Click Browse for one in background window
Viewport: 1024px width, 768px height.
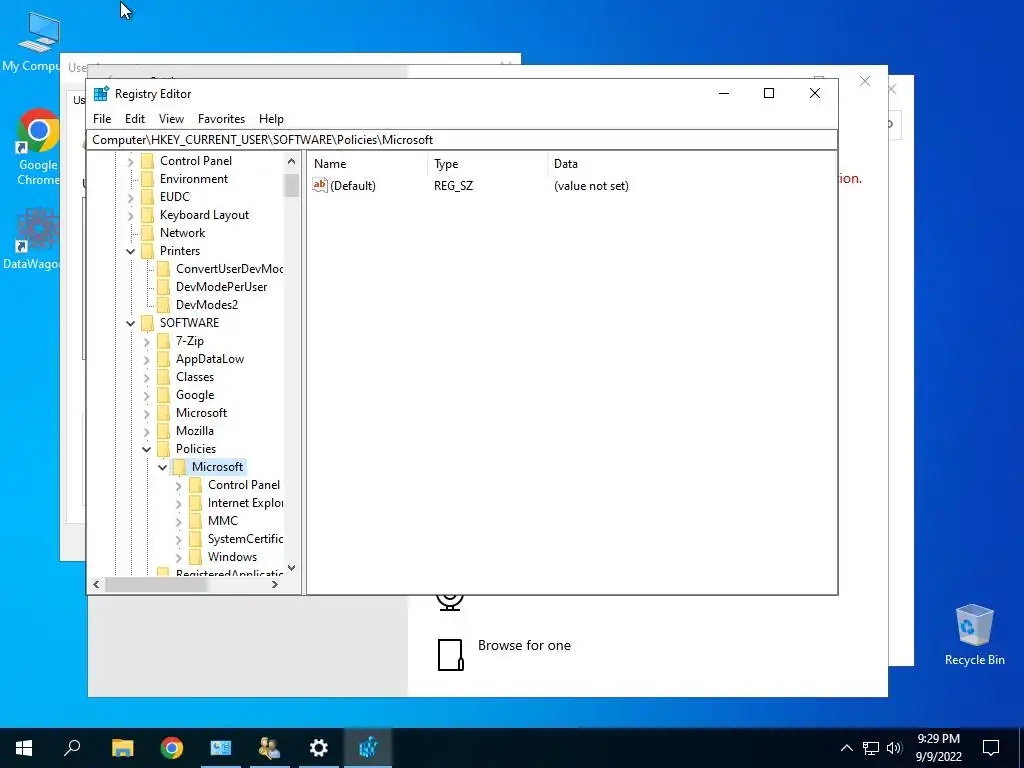pyautogui.click(x=524, y=645)
